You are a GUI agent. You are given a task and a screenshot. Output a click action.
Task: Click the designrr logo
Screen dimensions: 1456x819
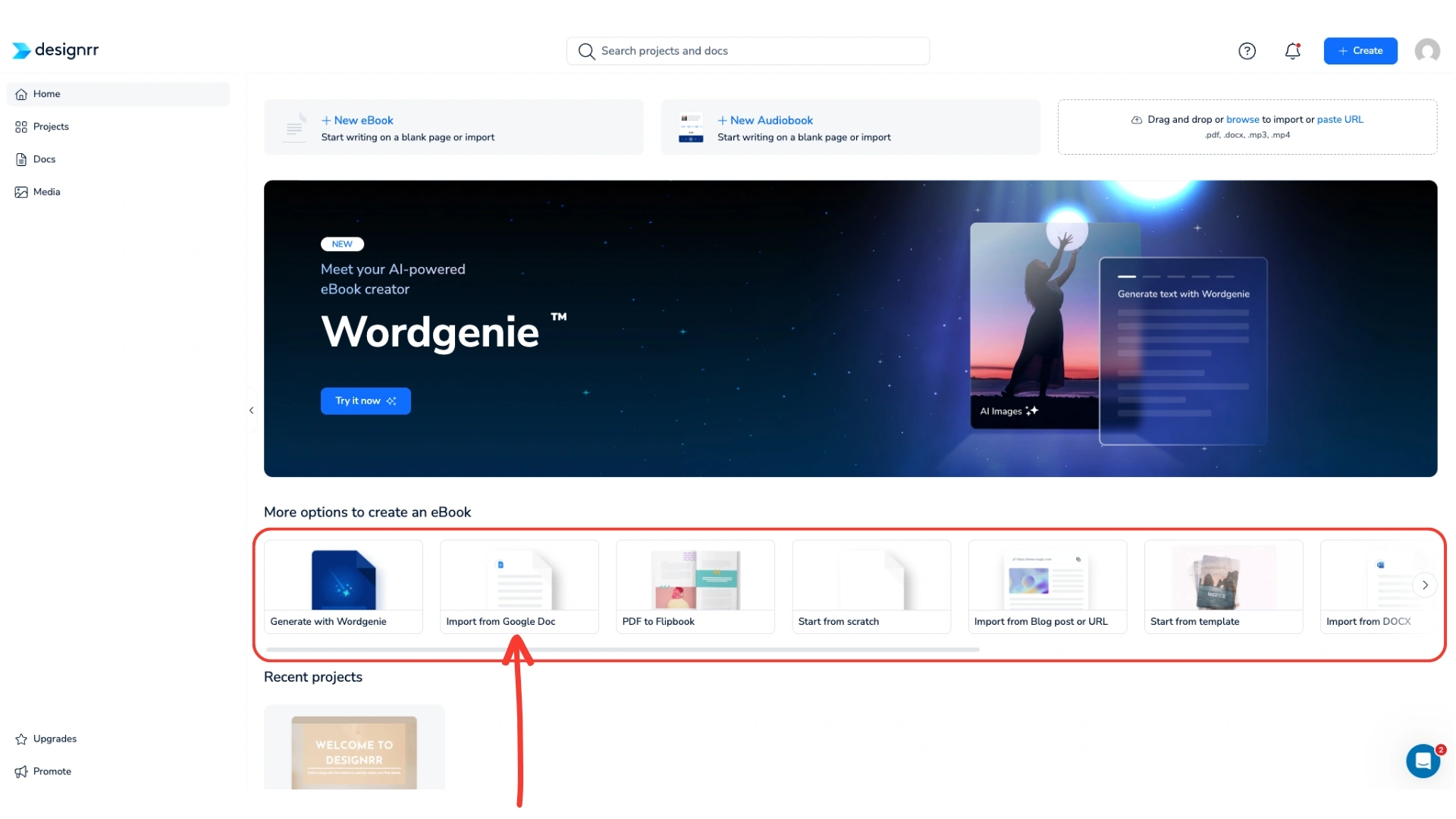coord(55,50)
